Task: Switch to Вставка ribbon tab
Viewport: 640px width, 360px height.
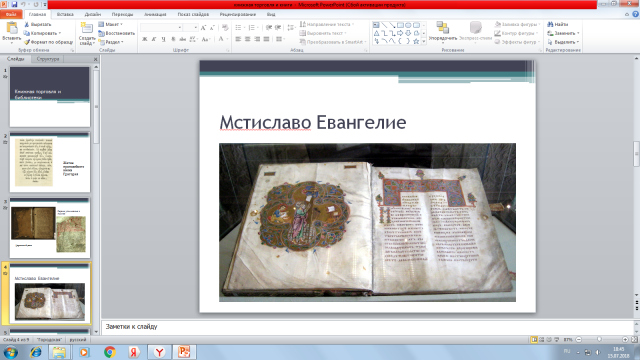Action: (65, 14)
